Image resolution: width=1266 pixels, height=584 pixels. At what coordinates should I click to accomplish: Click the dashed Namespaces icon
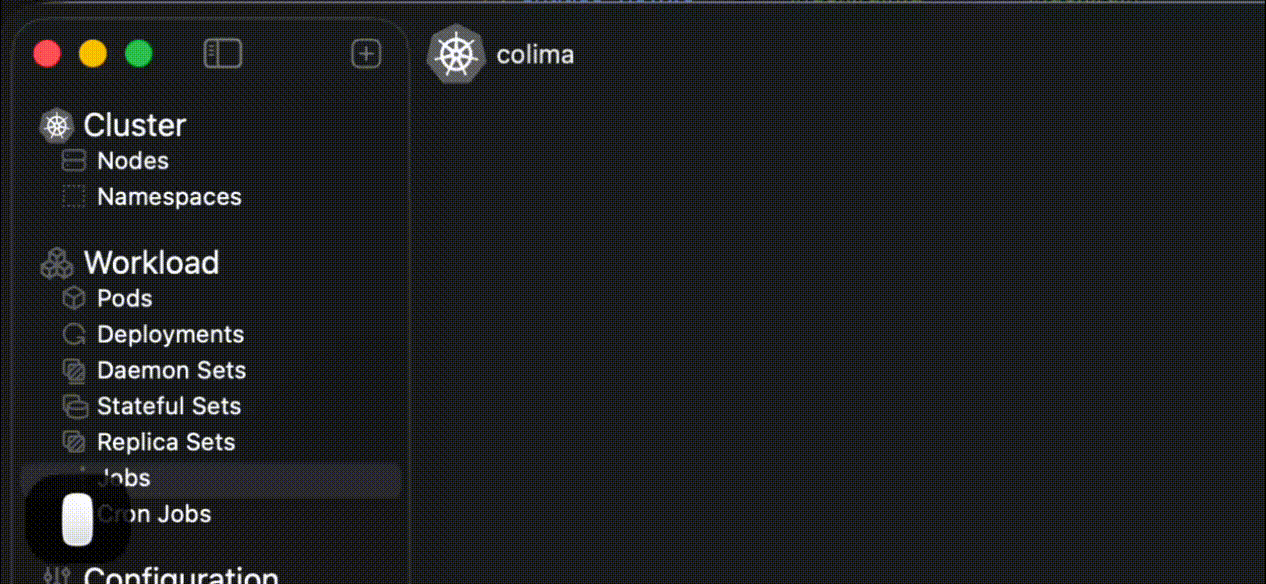click(x=74, y=197)
